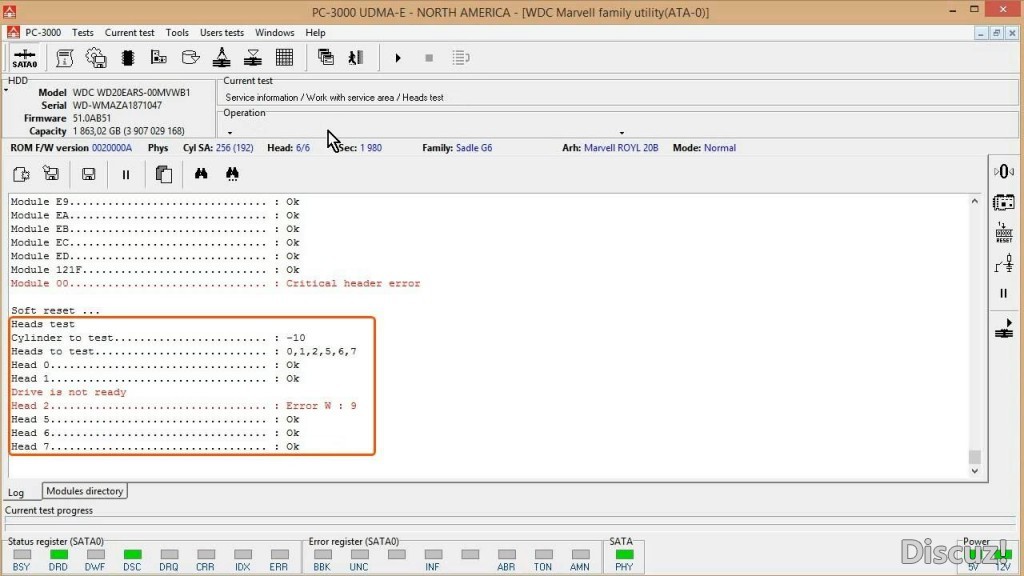Image resolution: width=1024 pixels, height=576 pixels.
Task: Click the compass over platters icon
Action: point(221,58)
